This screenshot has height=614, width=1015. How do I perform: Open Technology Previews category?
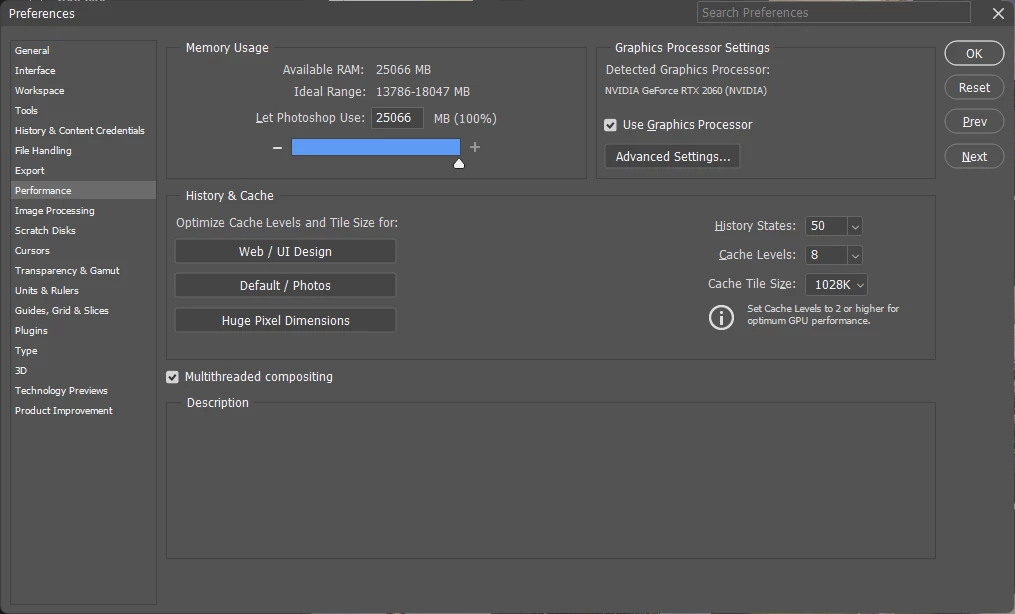coord(83,391)
